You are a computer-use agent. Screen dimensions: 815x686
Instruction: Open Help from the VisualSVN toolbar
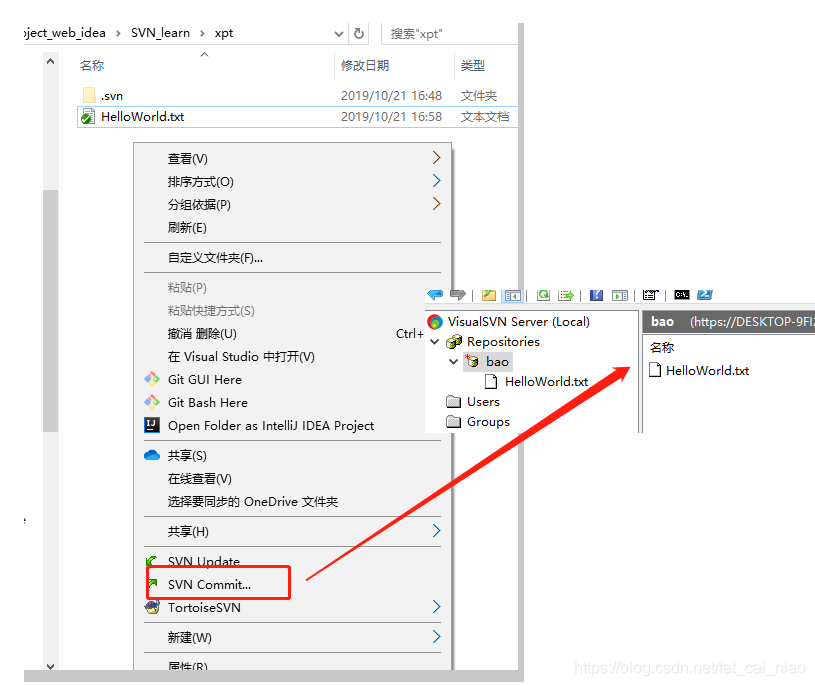click(596, 295)
